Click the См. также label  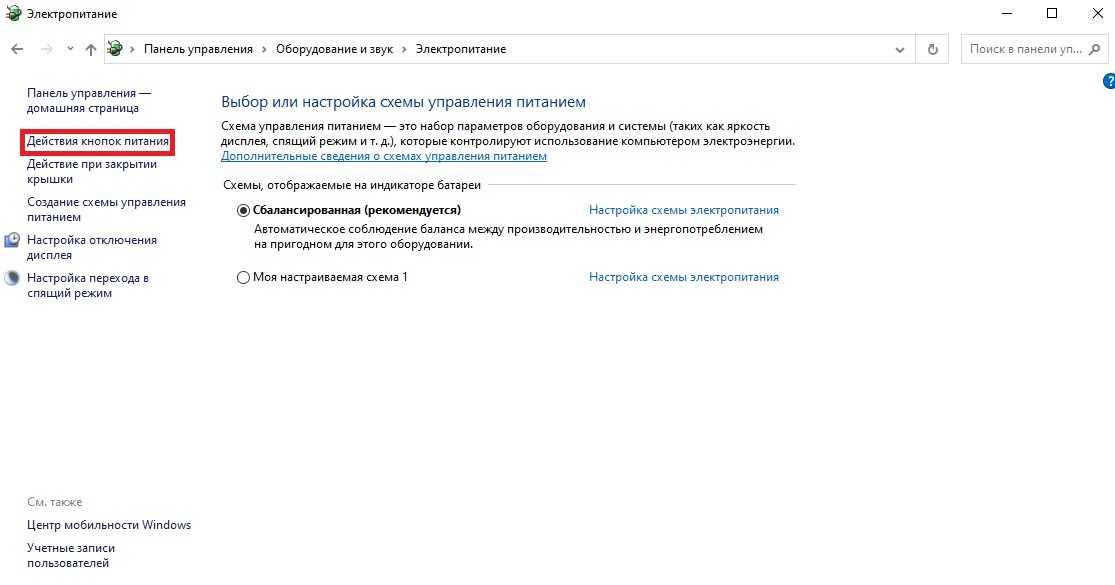(55, 502)
